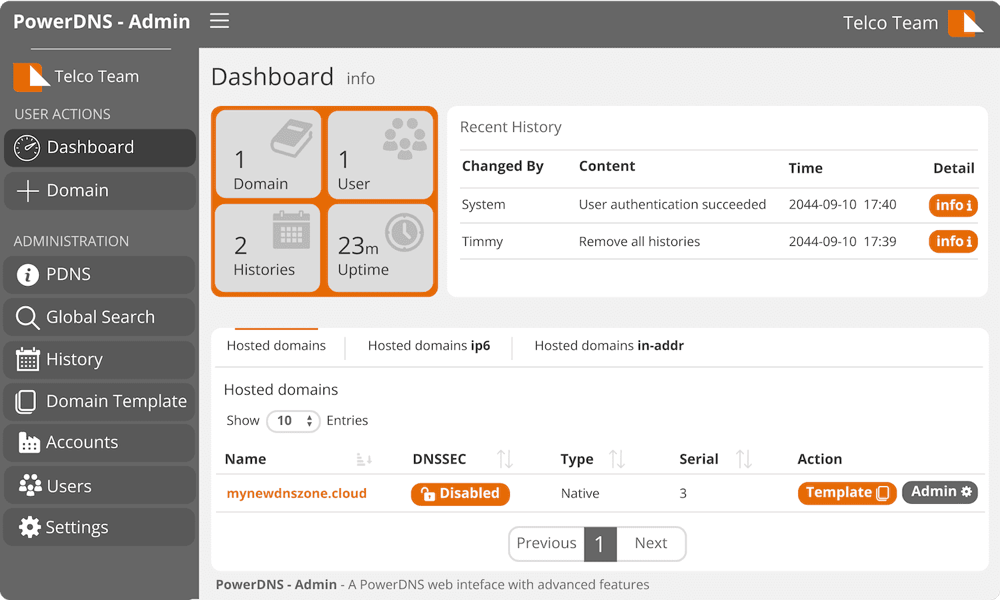1000x600 pixels.
Task: Open the 23m Uptime stat card
Action: tap(381, 247)
